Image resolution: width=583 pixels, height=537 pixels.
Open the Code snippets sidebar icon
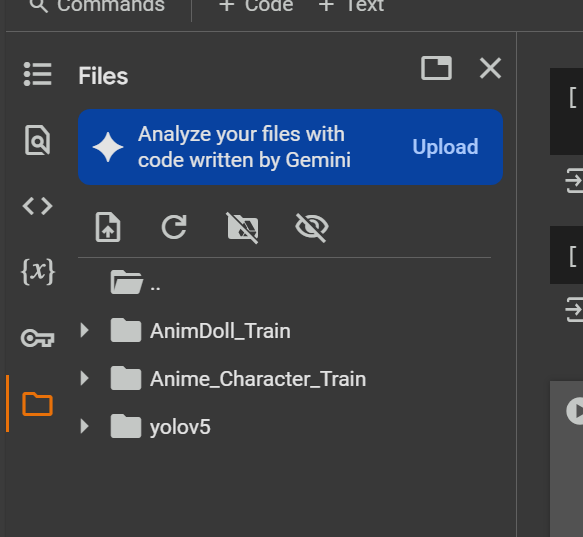38,206
